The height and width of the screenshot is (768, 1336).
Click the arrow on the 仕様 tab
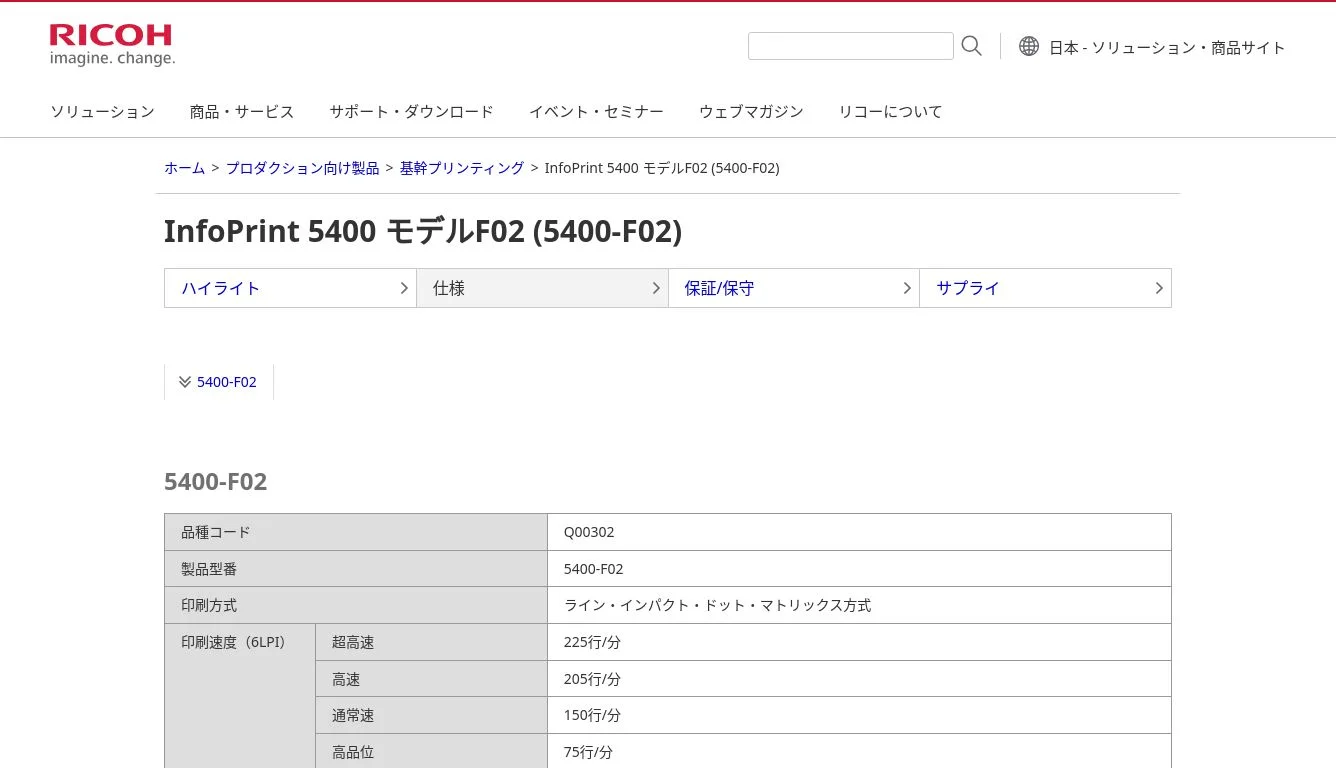tap(656, 288)
